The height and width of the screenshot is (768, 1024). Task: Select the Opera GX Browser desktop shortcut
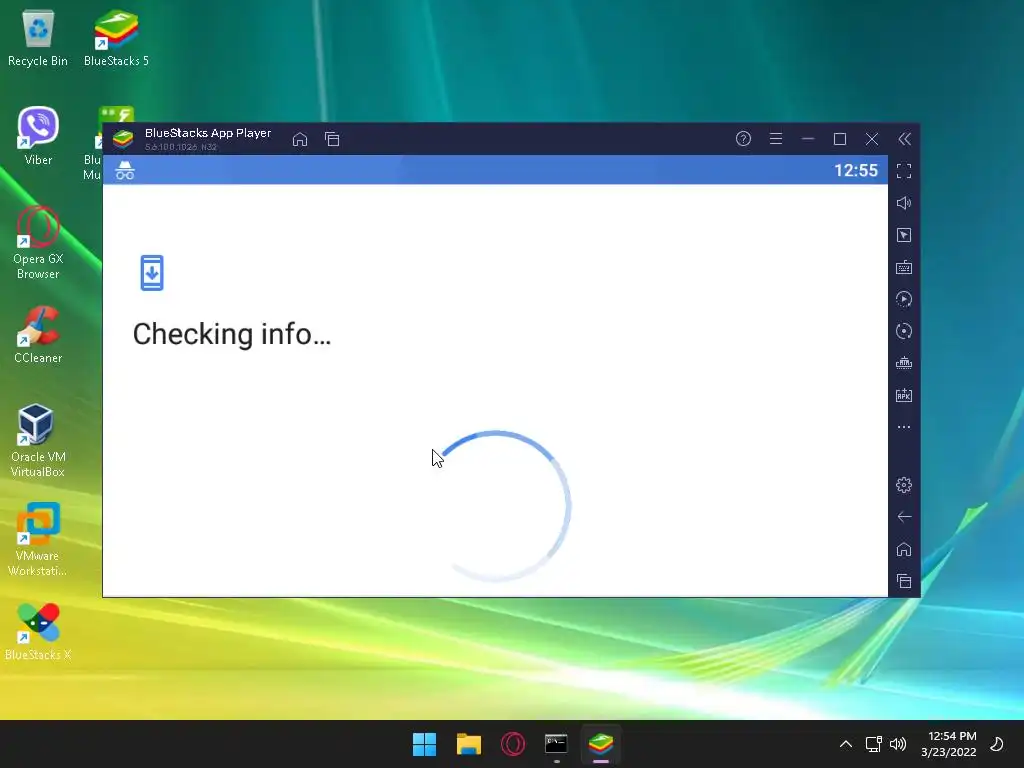38,243
